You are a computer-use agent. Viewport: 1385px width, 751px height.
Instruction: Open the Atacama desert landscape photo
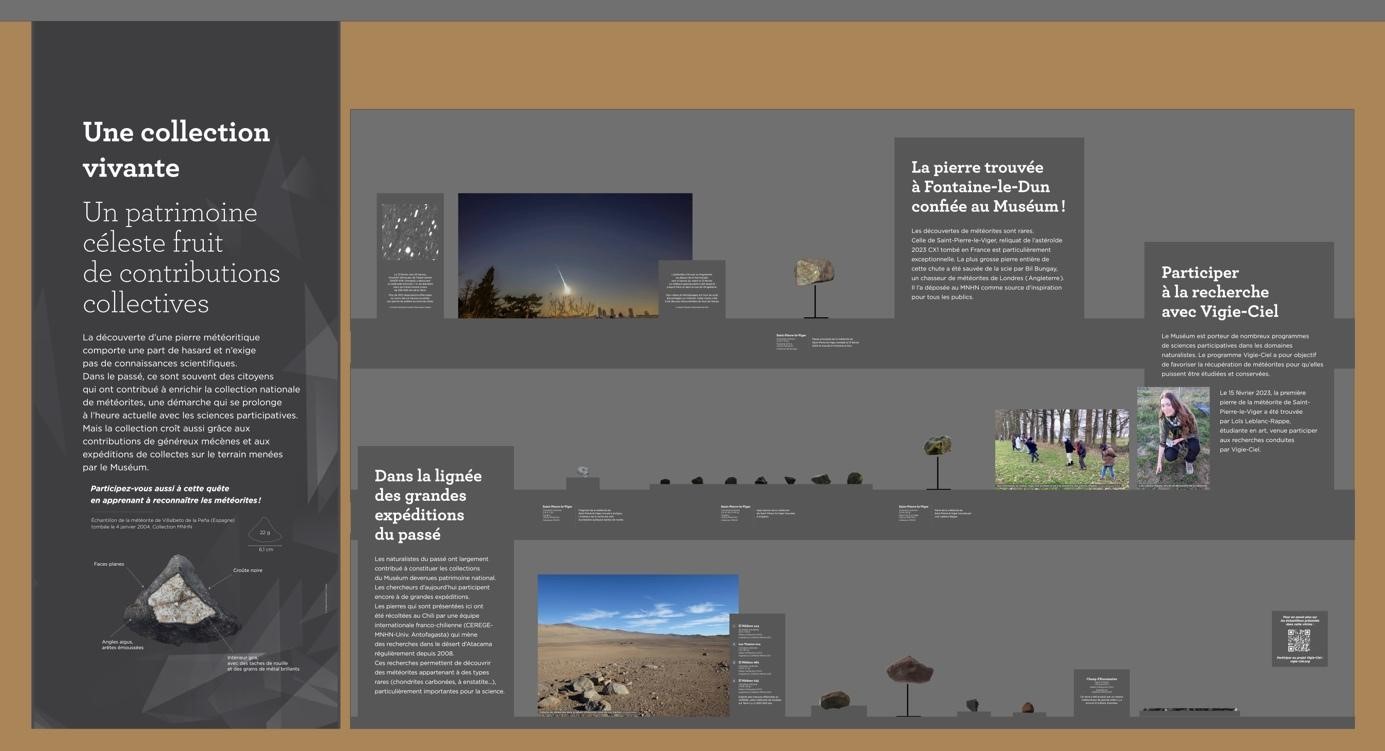[638, 645]
